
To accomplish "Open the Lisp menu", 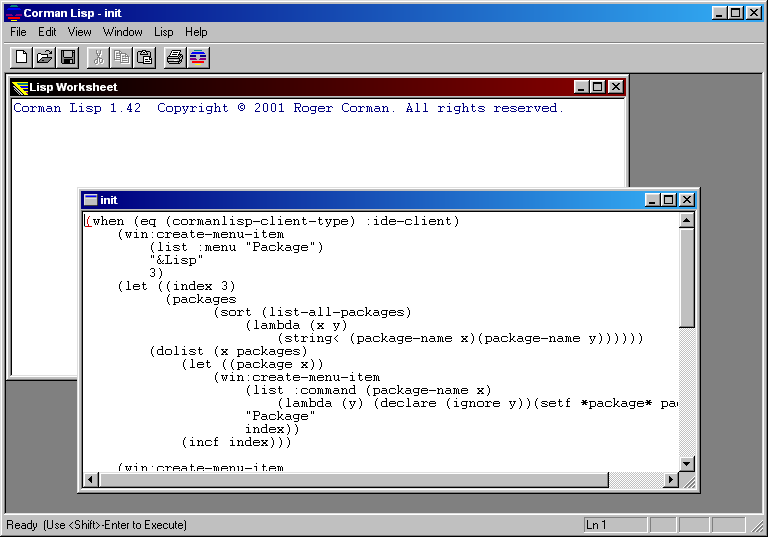I will pyautogui.click(x=163, y=32).
